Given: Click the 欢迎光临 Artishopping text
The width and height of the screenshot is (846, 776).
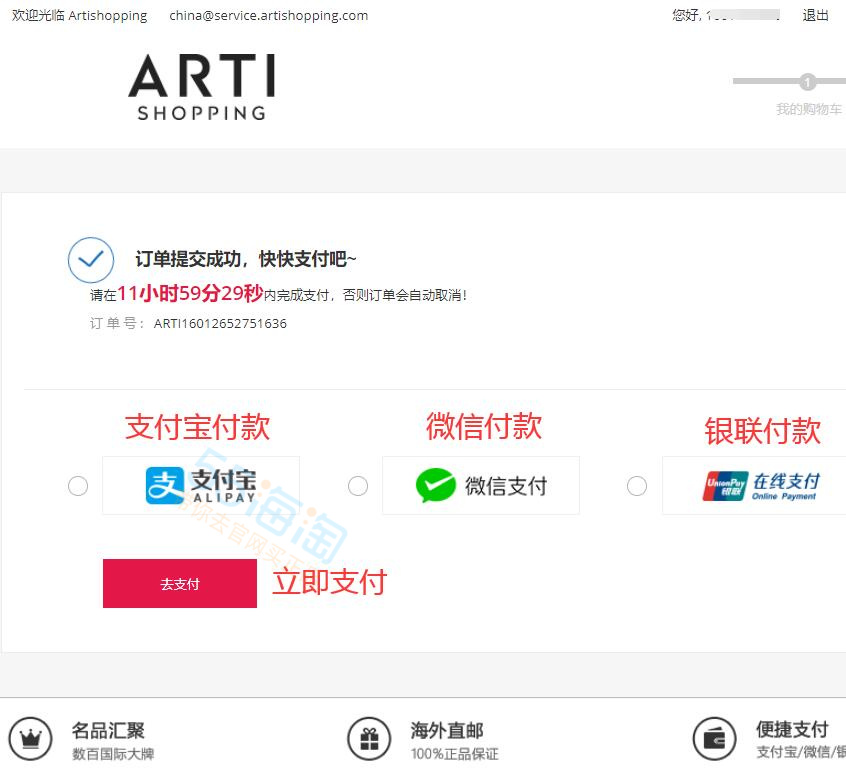Looking at the screenshot, I should (x=79, y=15).
